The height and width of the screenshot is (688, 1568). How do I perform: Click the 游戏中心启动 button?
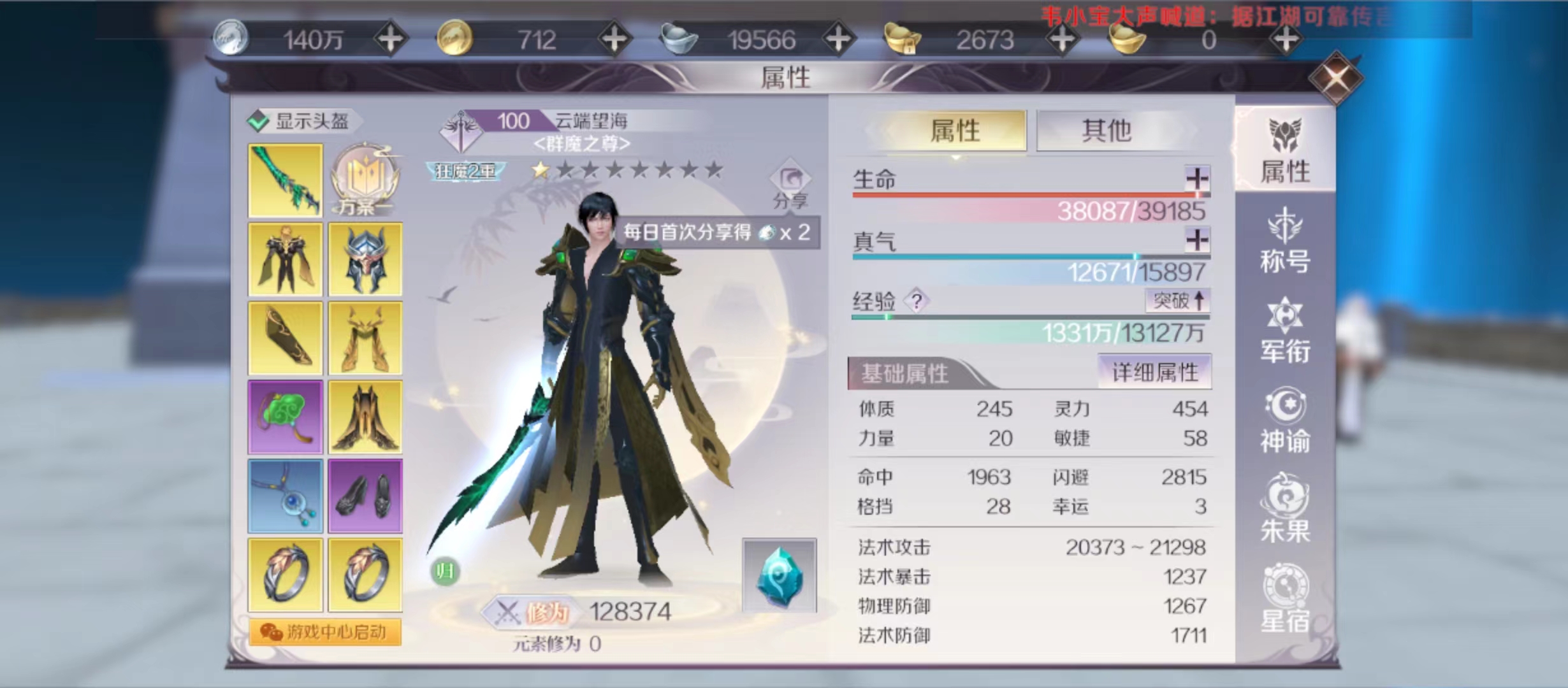click(325, 632)
